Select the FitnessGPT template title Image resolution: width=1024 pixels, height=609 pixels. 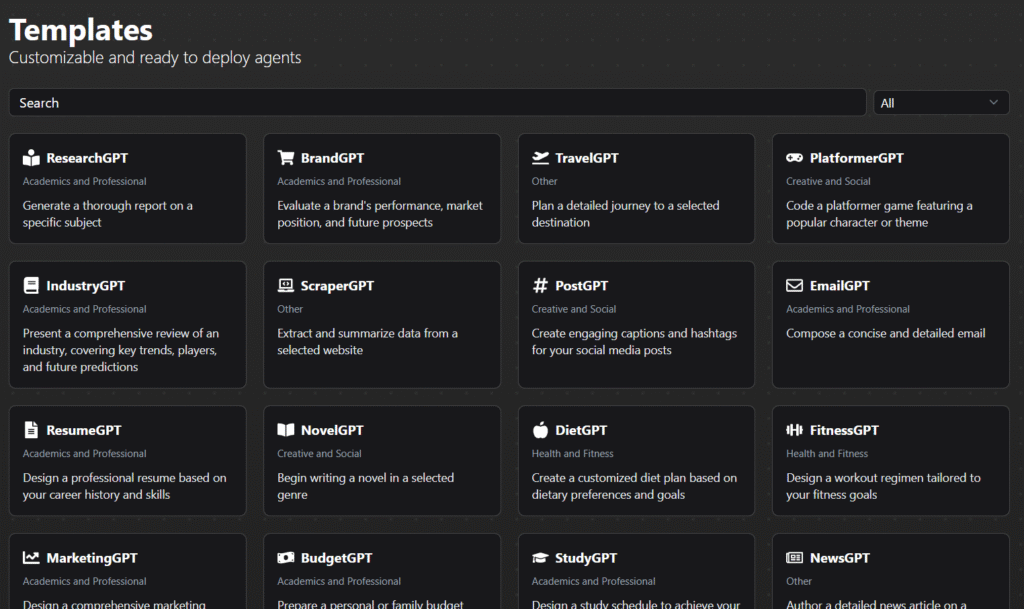click(x=844, y=430)
